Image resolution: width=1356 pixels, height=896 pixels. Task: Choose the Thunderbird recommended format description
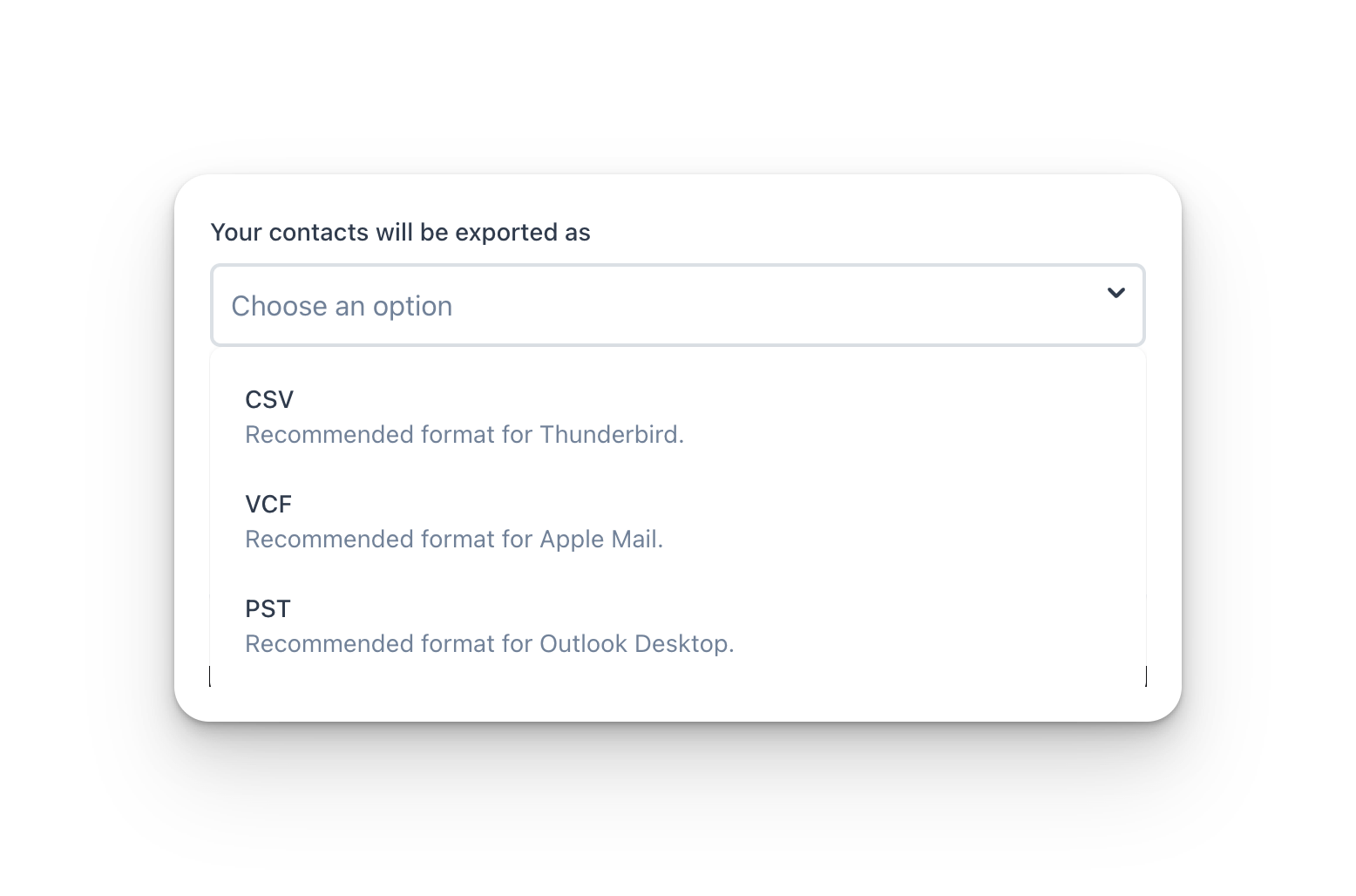[464, 435]
